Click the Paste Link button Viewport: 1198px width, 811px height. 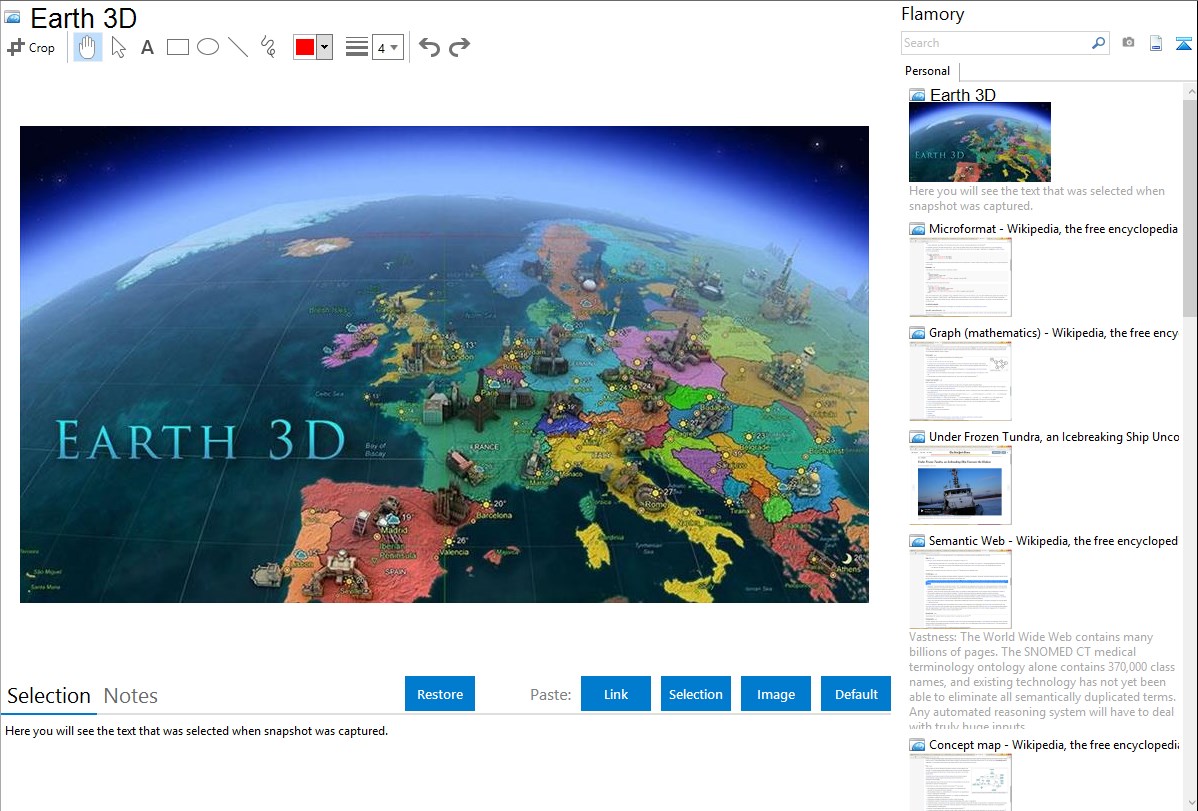point(616,694)
